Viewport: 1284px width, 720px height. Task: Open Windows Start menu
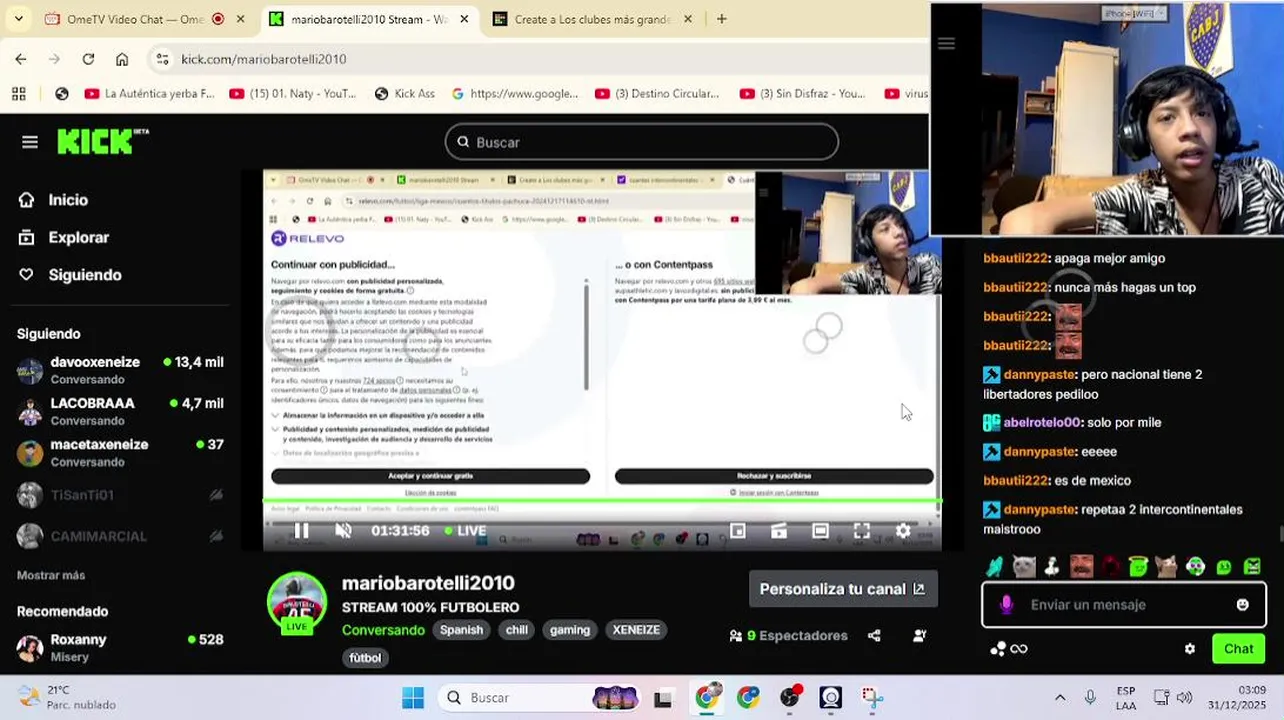[413, 697]
